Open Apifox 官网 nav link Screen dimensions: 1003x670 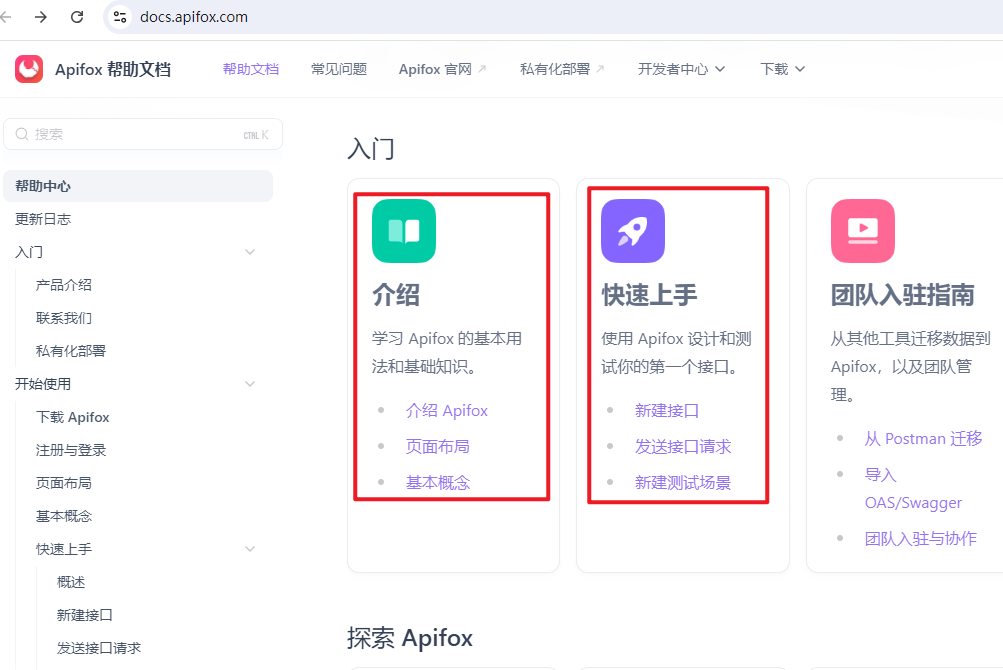pos(435,69)
